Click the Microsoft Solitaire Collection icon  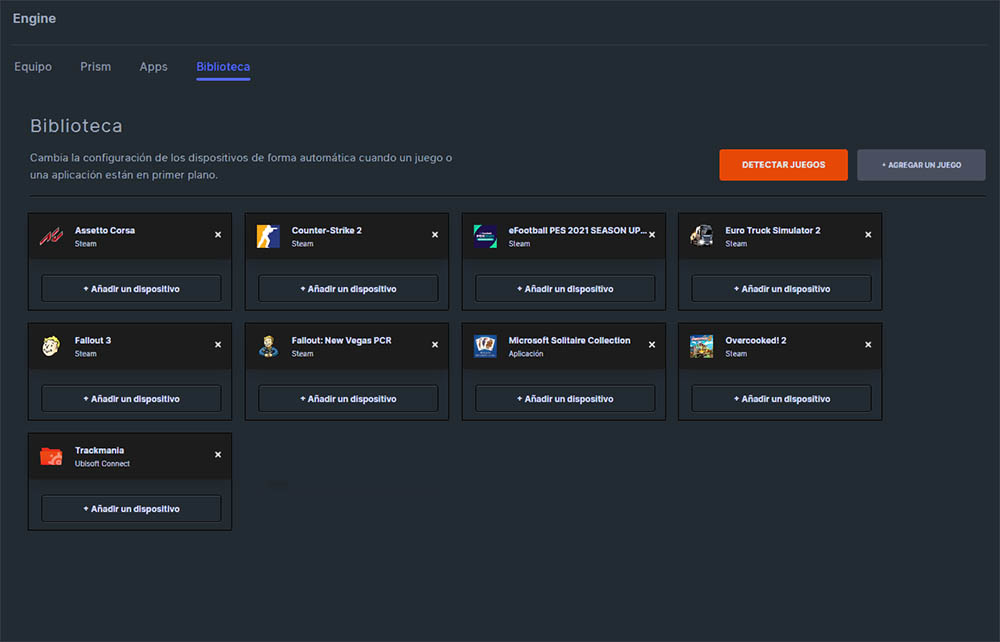[485, 346]
